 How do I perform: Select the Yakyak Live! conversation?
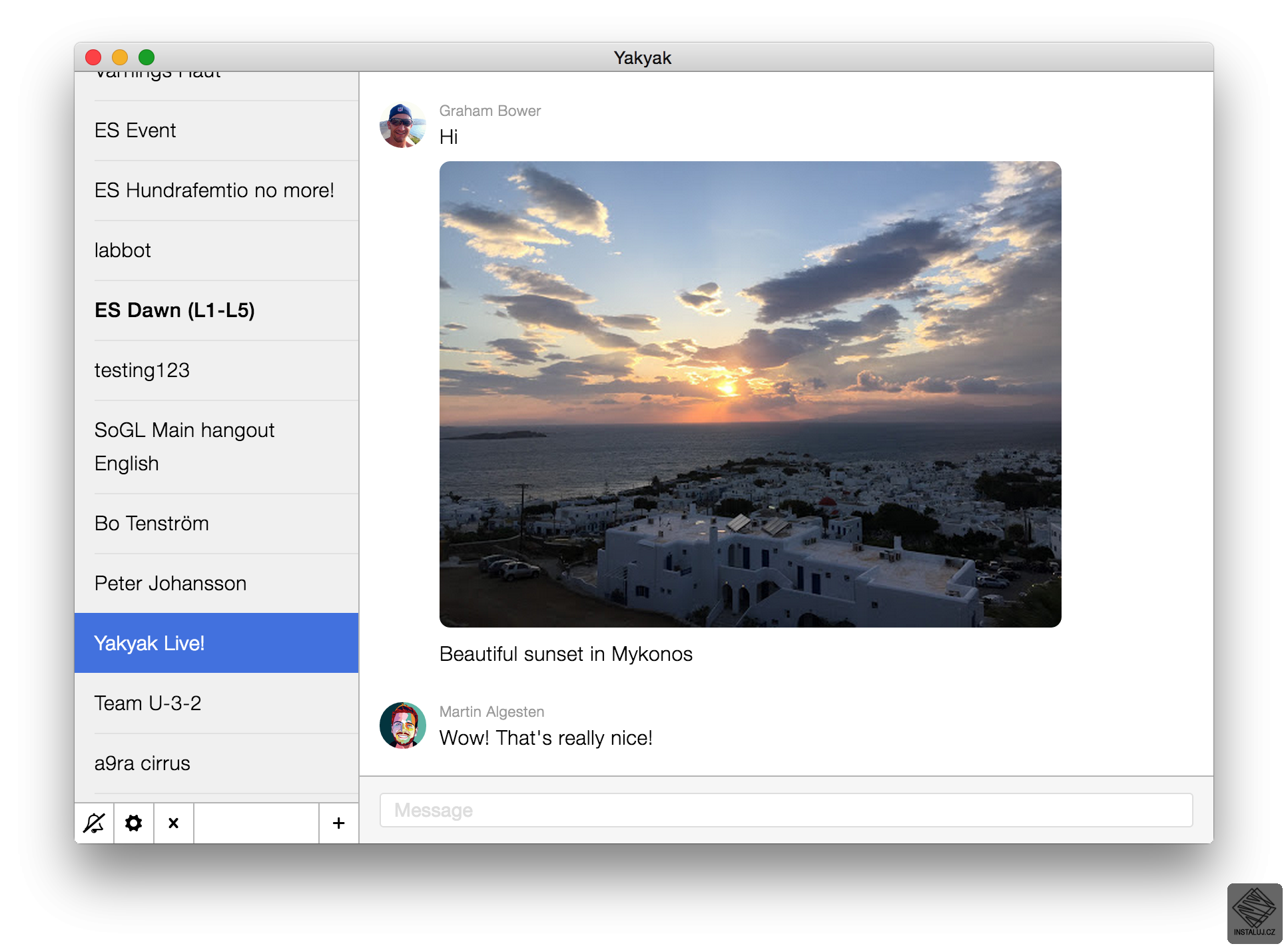coord(216,643)
